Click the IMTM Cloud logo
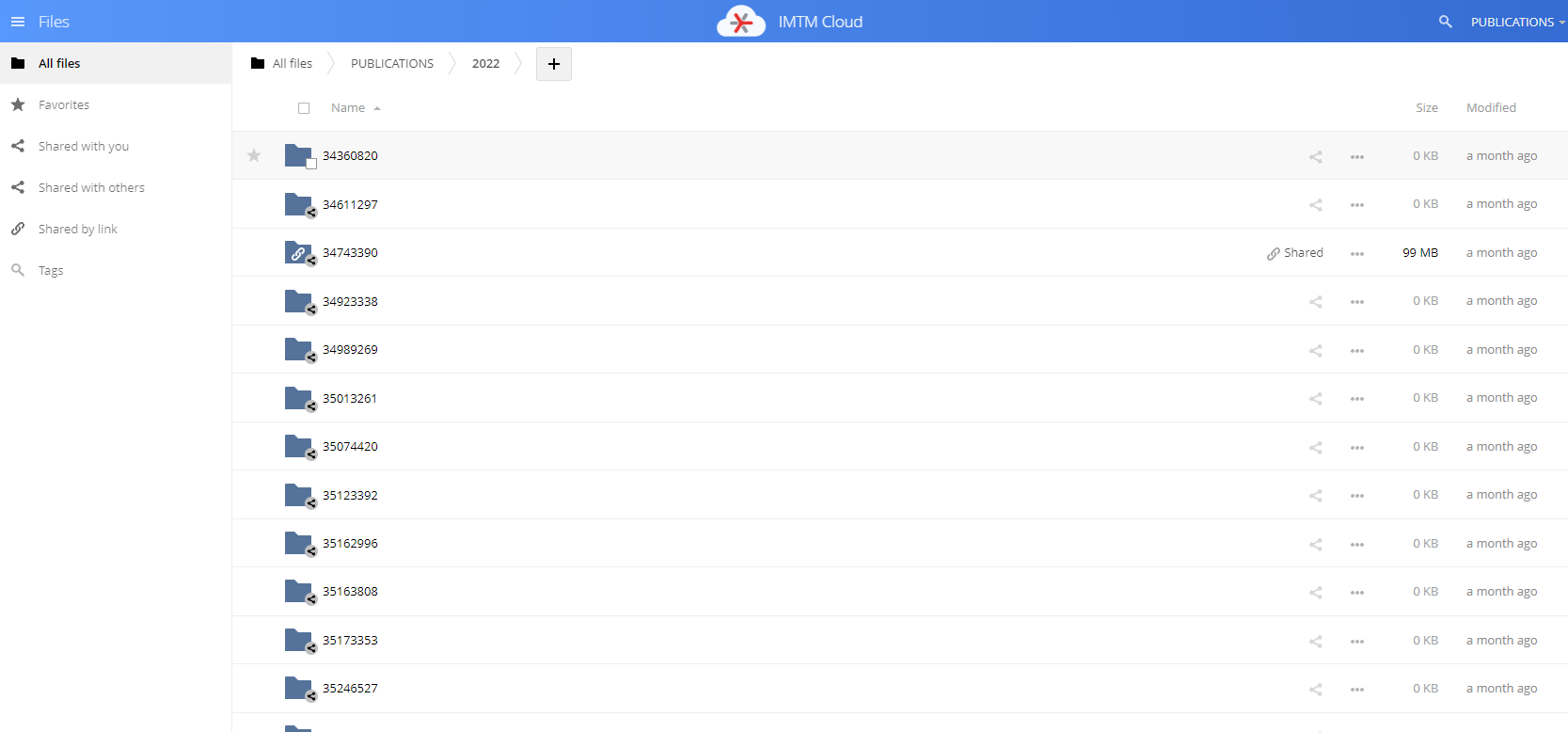This screenshot has height=732, width=1568. [x=741, y=21]
